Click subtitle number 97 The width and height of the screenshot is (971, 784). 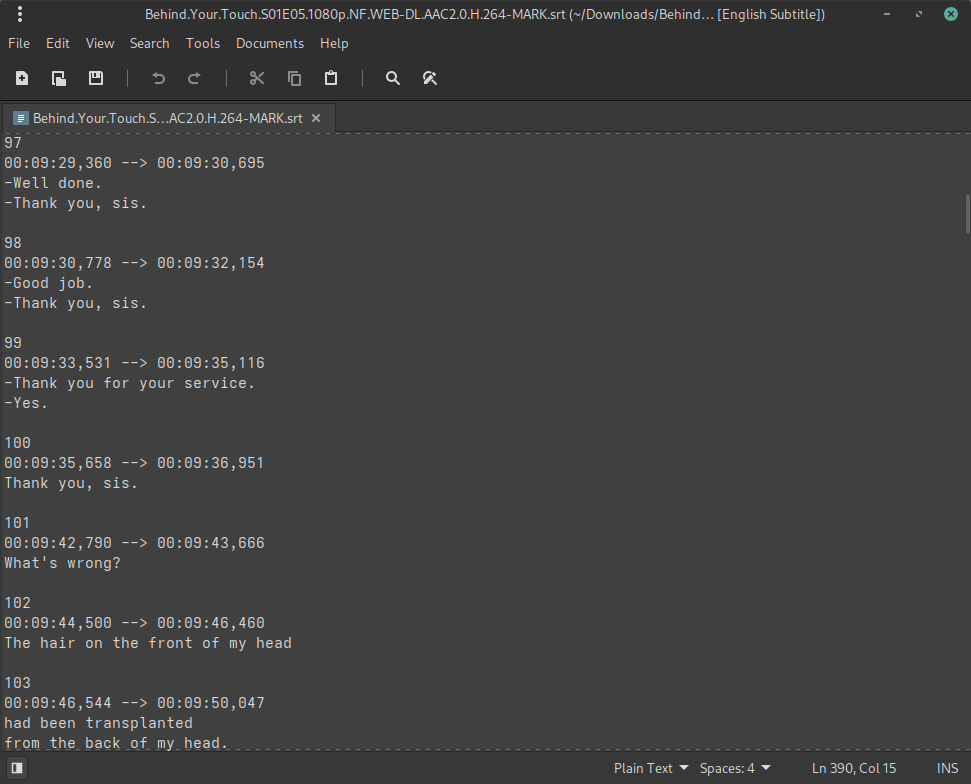coord(13,143)
